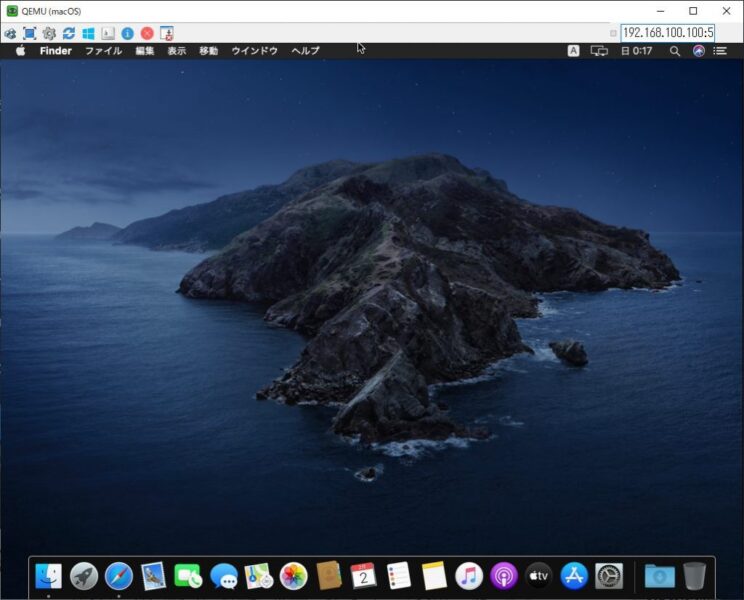Open Calendar from the Dock
Viewport: 744px width, 600px height.
pyautogui.click(x=363, y=576)
